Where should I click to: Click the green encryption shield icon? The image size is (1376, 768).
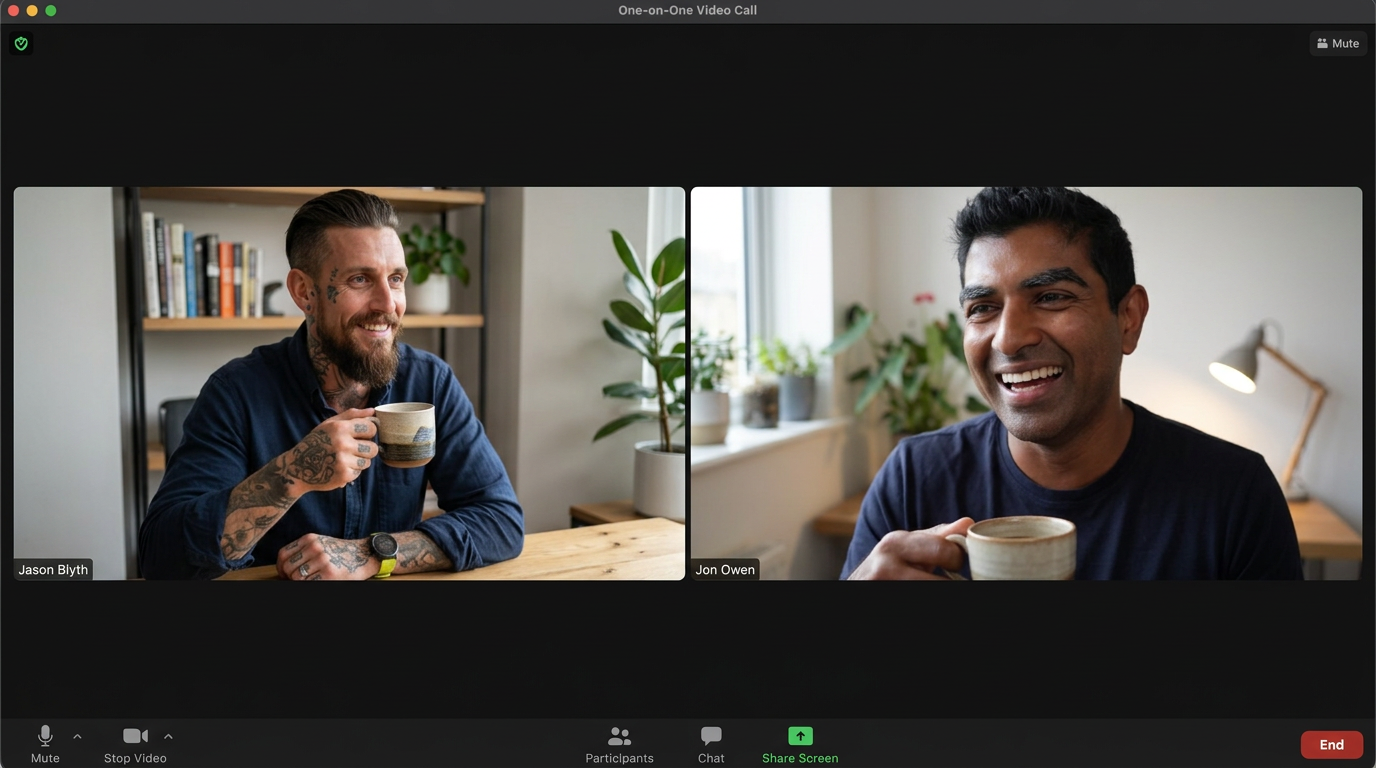coord(21,44)
